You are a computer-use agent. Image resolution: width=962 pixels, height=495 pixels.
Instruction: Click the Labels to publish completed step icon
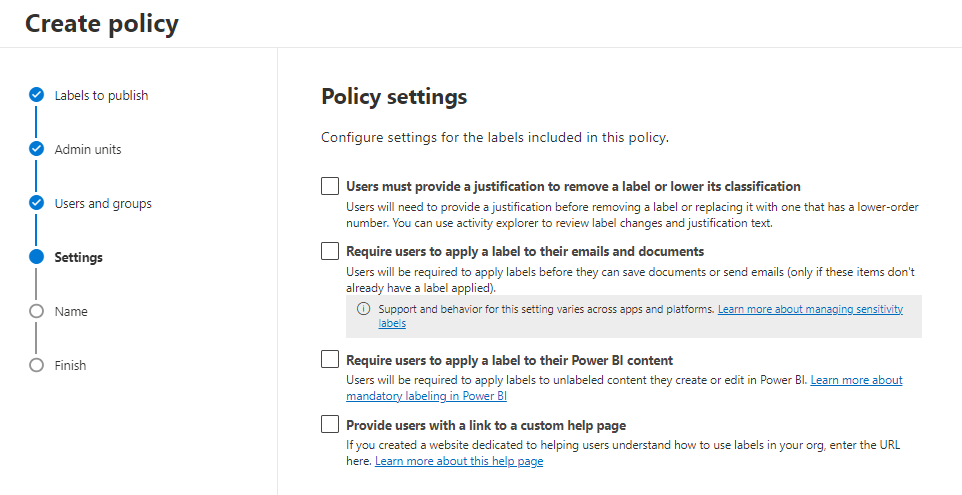point(37,95)
